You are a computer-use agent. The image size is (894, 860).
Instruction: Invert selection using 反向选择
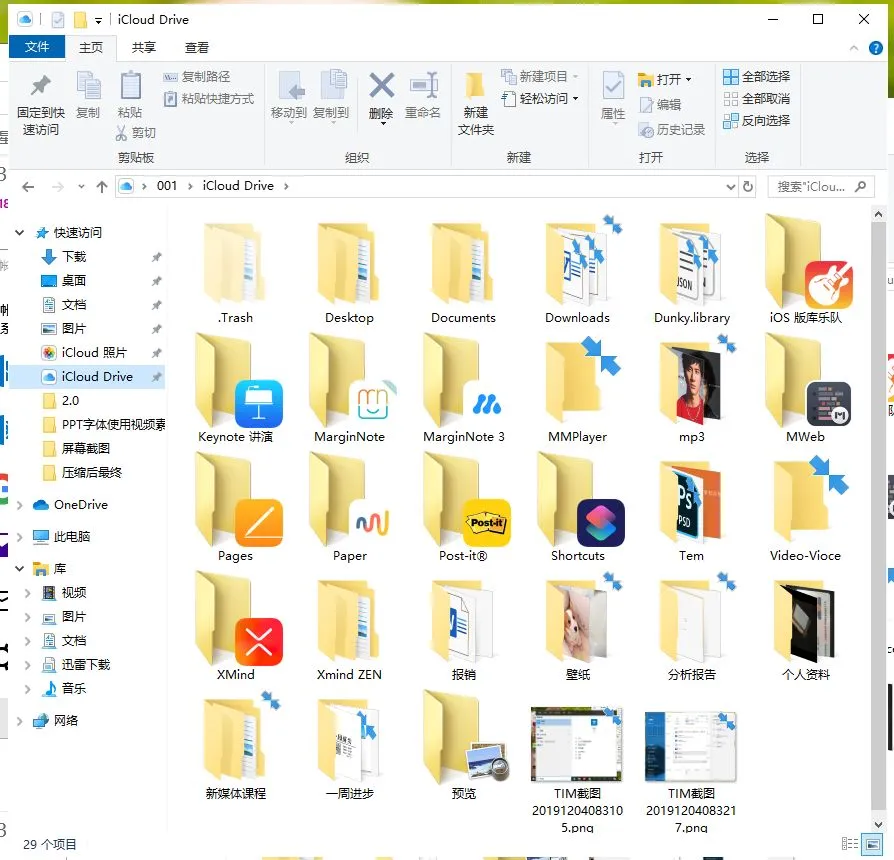coord(755,121)
